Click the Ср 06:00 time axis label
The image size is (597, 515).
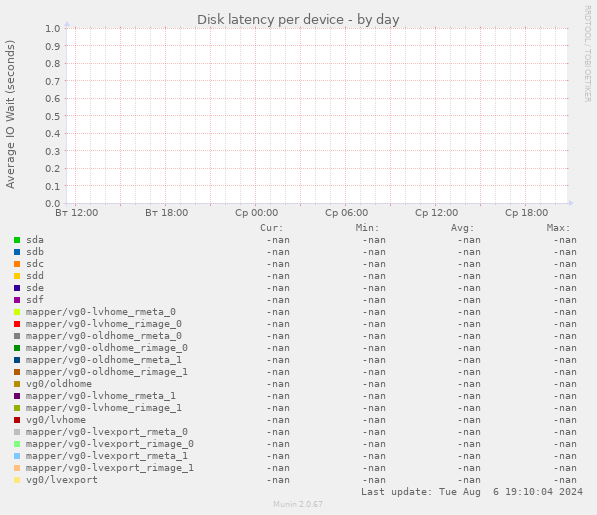346,213
